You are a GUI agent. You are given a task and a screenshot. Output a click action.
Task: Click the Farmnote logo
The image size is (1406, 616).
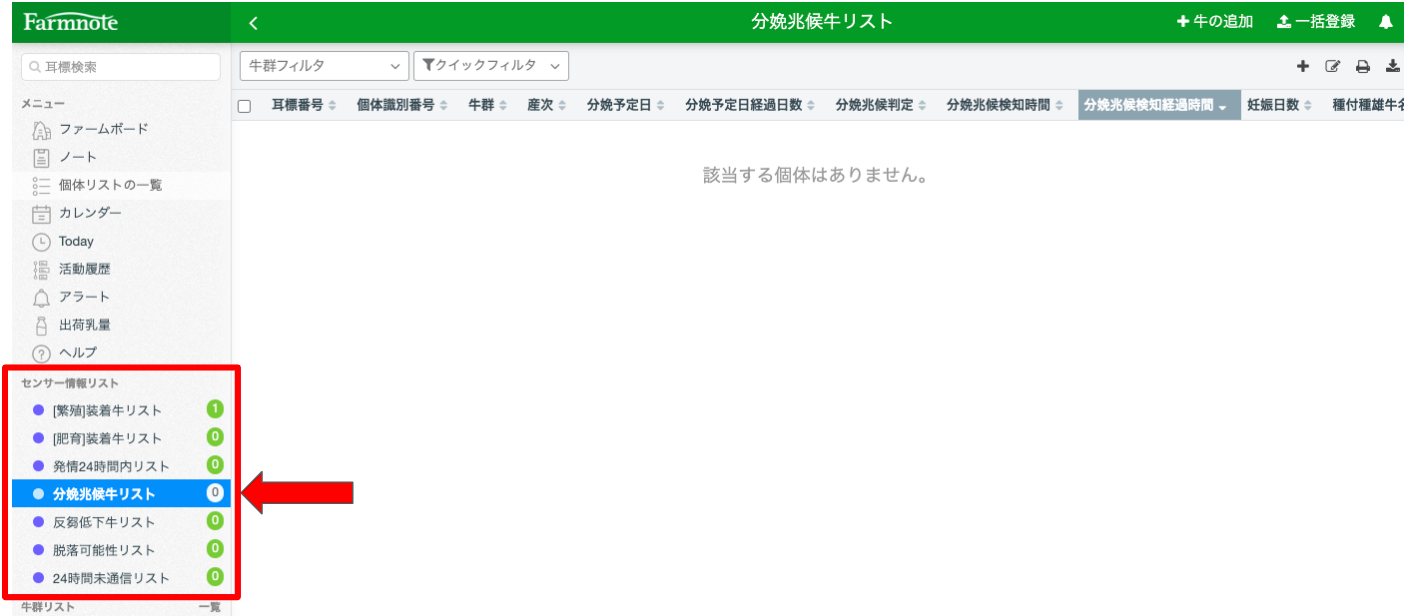(71, 22)
